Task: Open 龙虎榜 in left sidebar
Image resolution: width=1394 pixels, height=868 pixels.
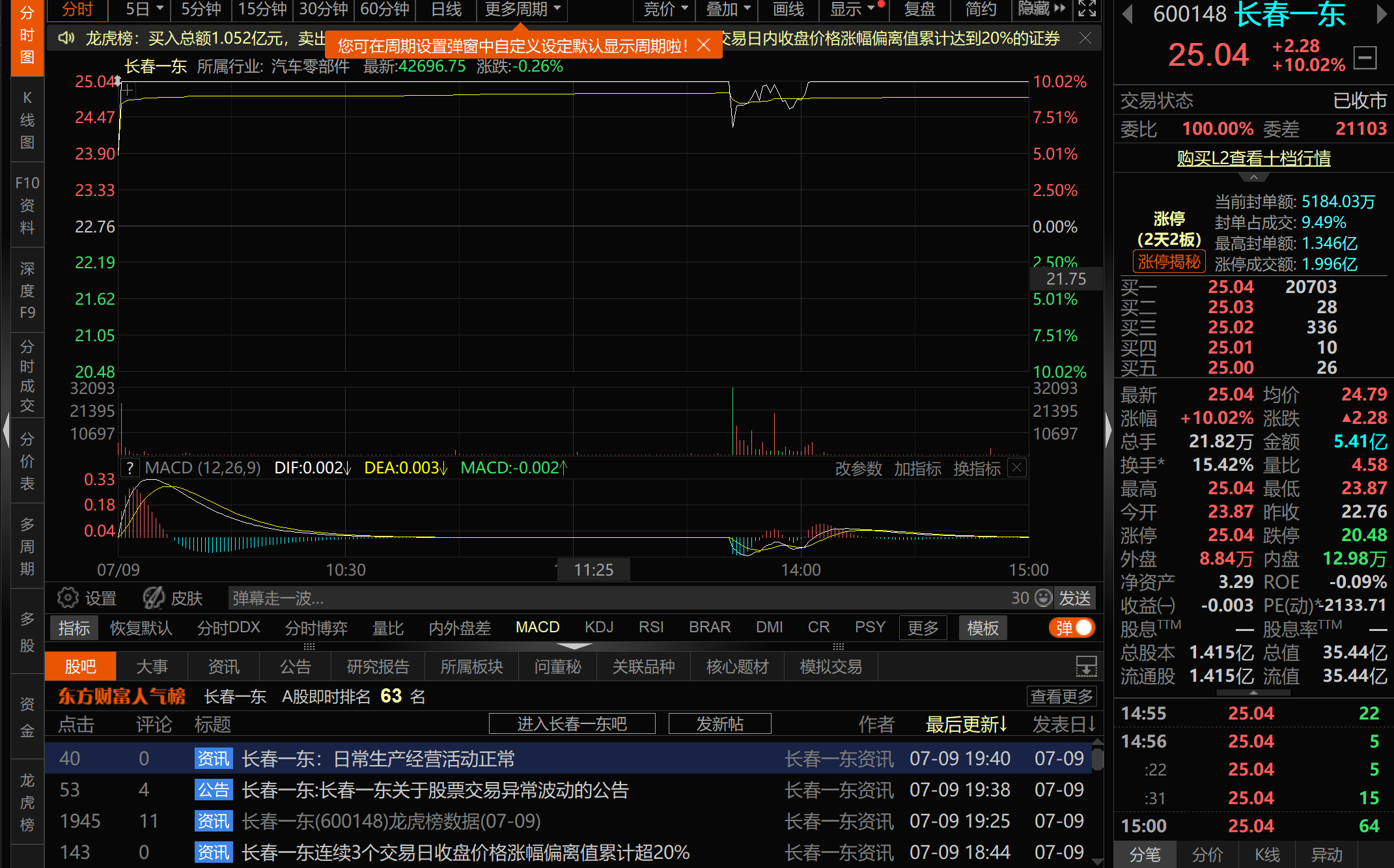Action: pyautogui.click(x=27, y=802)
